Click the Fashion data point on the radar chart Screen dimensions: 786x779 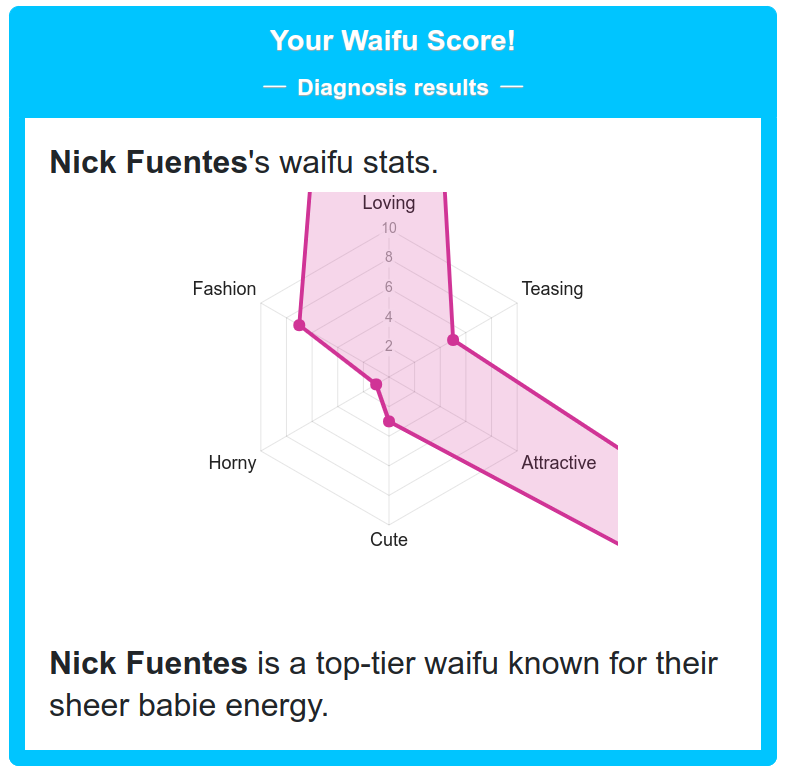coord(298,325)
